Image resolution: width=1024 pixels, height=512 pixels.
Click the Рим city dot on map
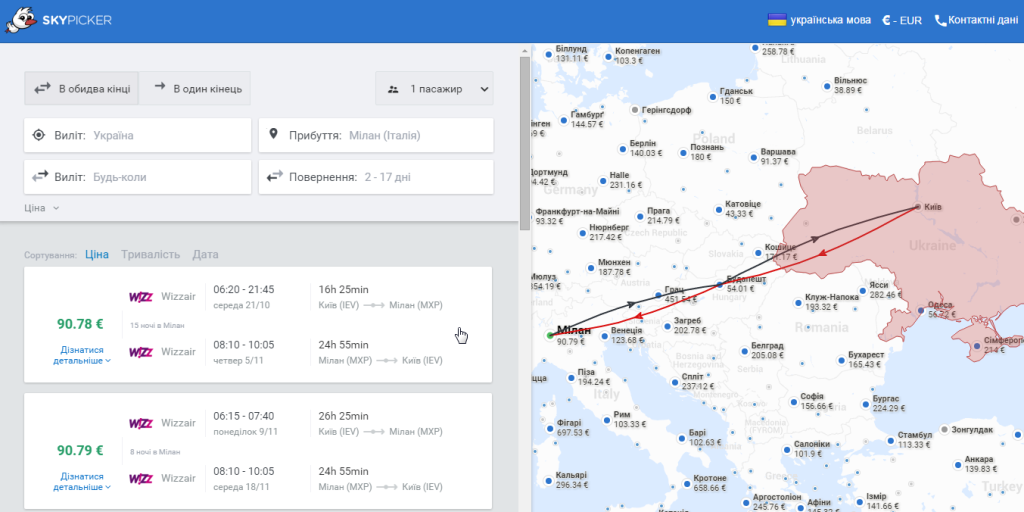point(607,419)
